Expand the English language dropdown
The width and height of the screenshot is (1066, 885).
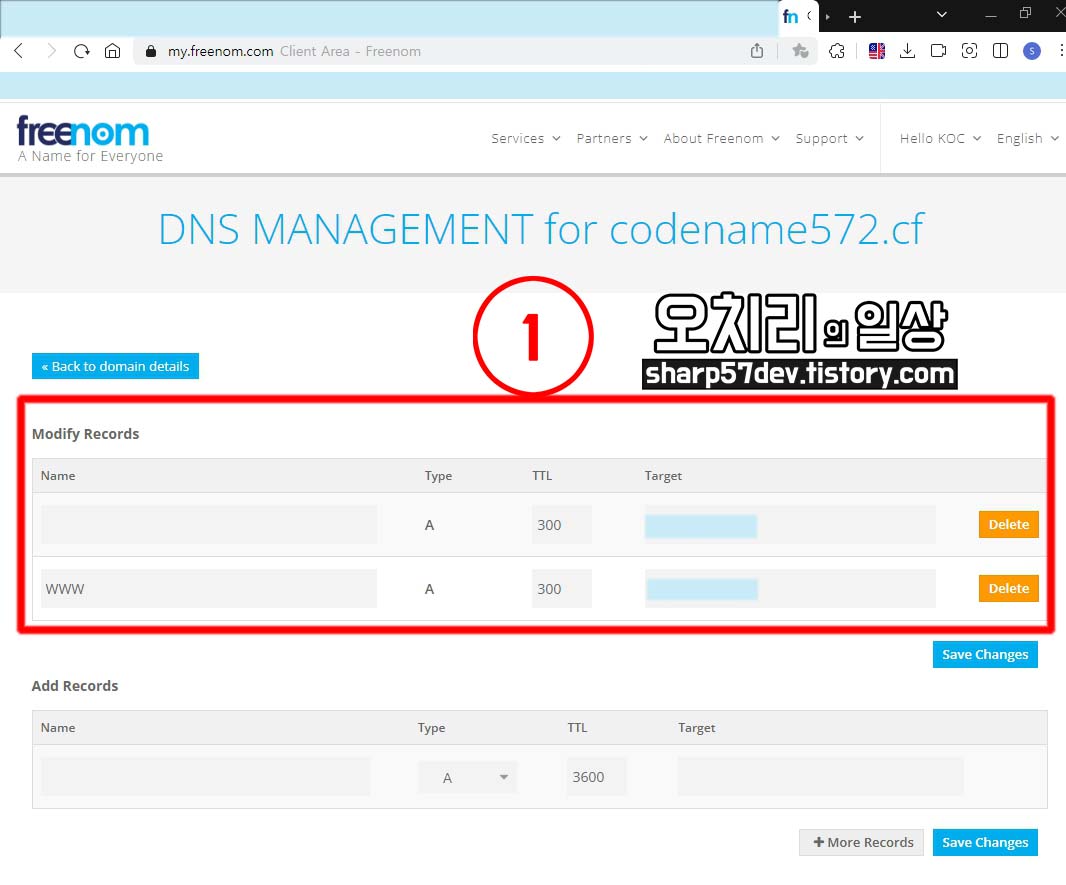coord(1027,139)
